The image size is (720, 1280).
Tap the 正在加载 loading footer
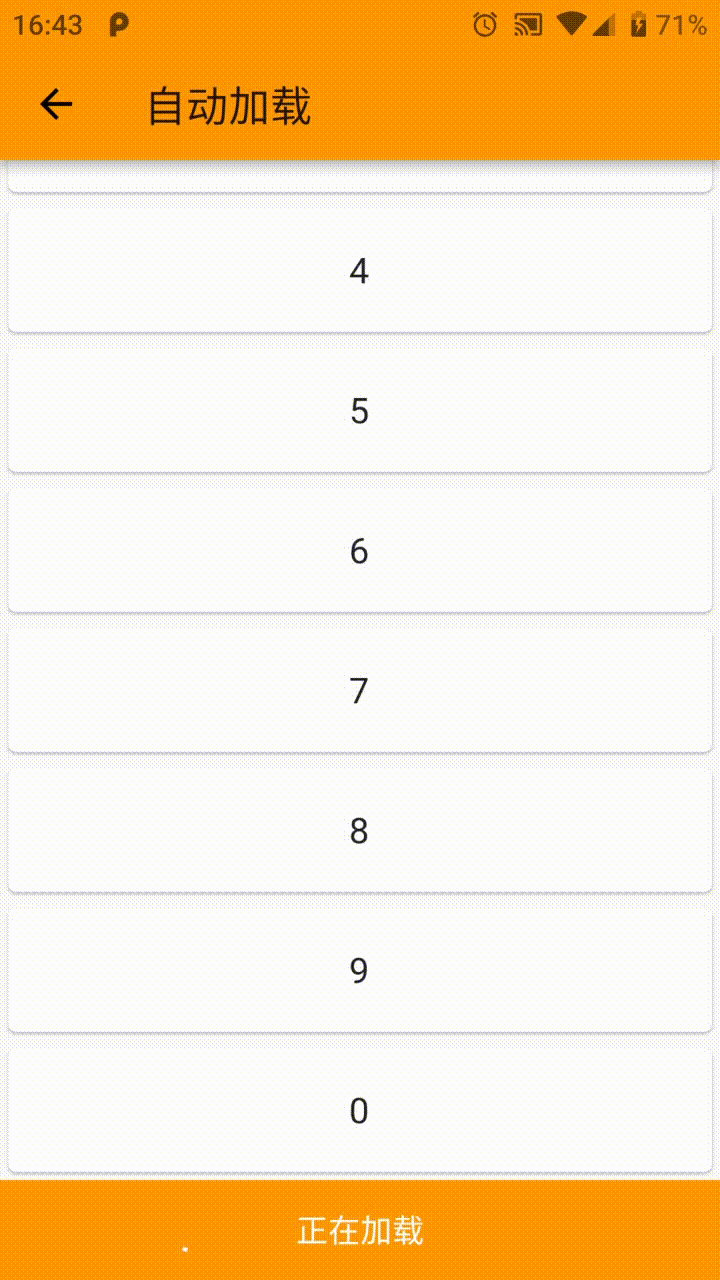click(x=360, y=1230)
